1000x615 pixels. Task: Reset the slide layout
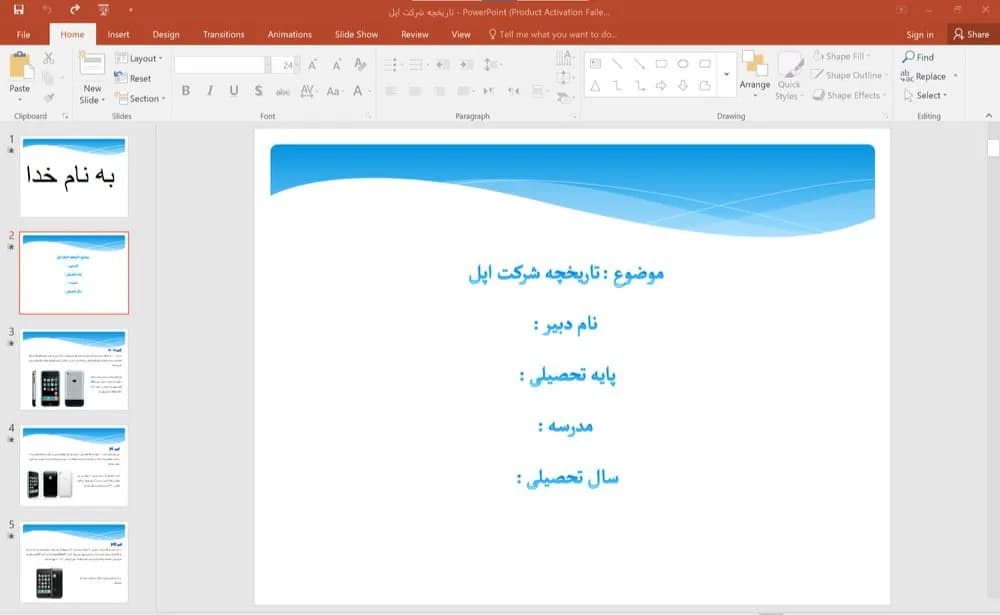[x=133, y=78]
